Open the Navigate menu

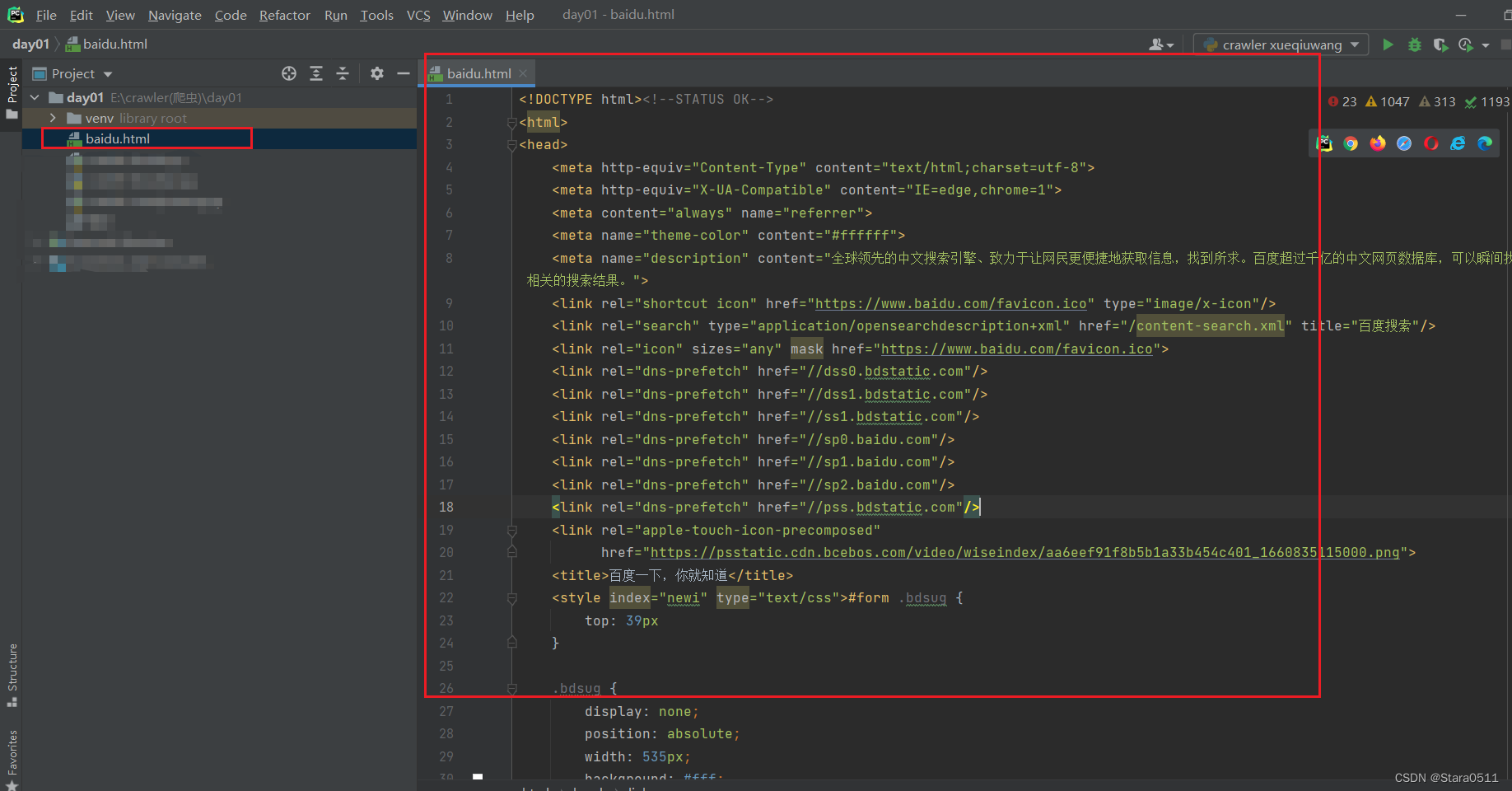(175, 15)
